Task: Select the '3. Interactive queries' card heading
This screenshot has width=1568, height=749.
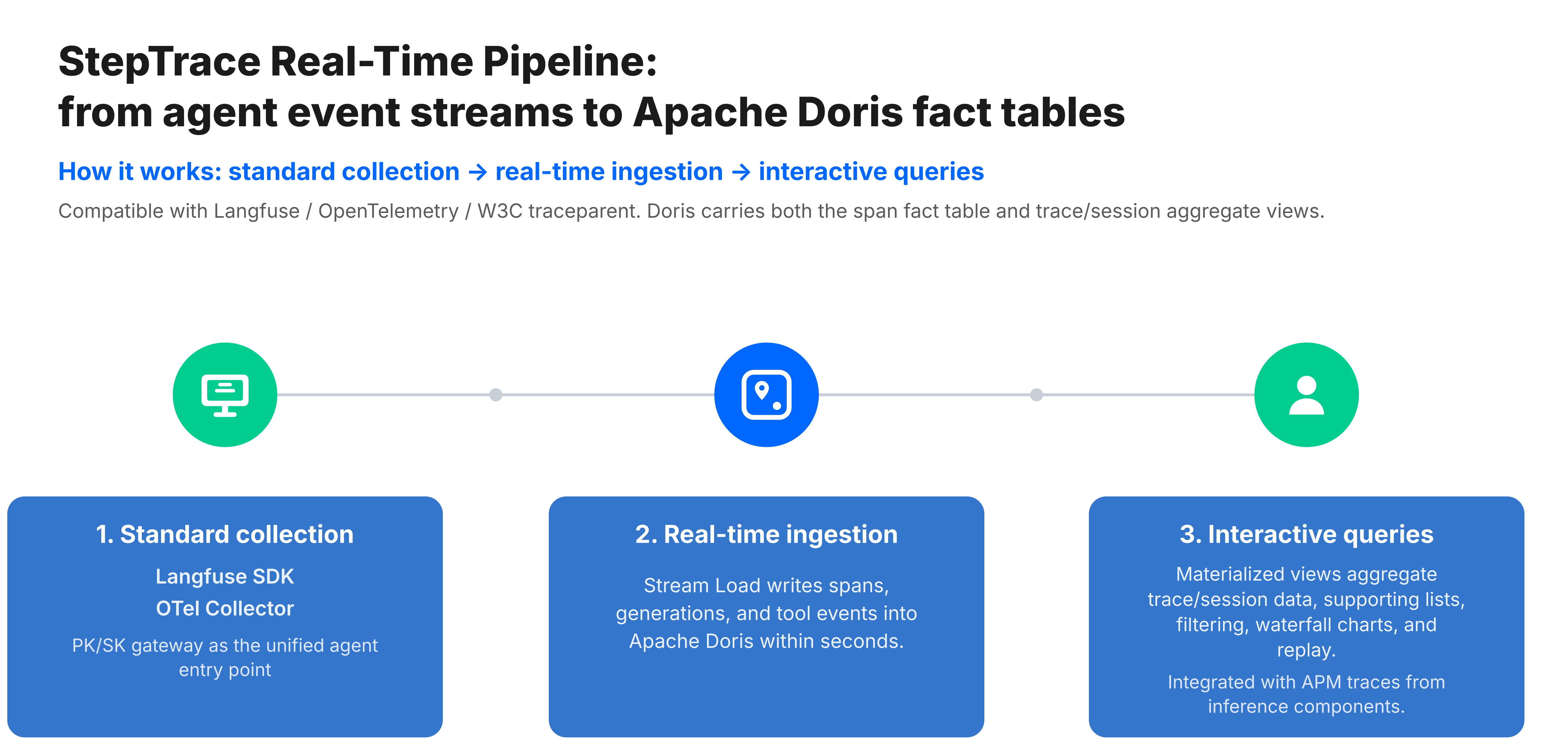Action: tap(1306, 534)
